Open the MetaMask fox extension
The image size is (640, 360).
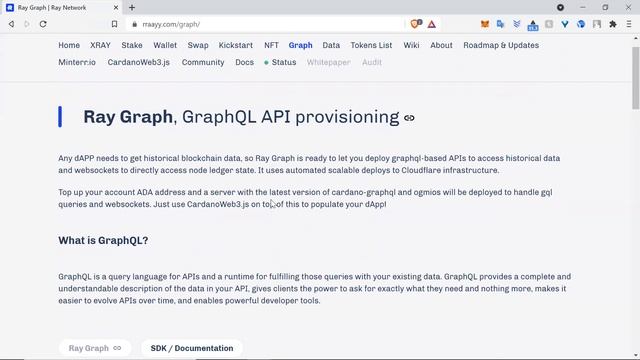click(x=484, y=24)
